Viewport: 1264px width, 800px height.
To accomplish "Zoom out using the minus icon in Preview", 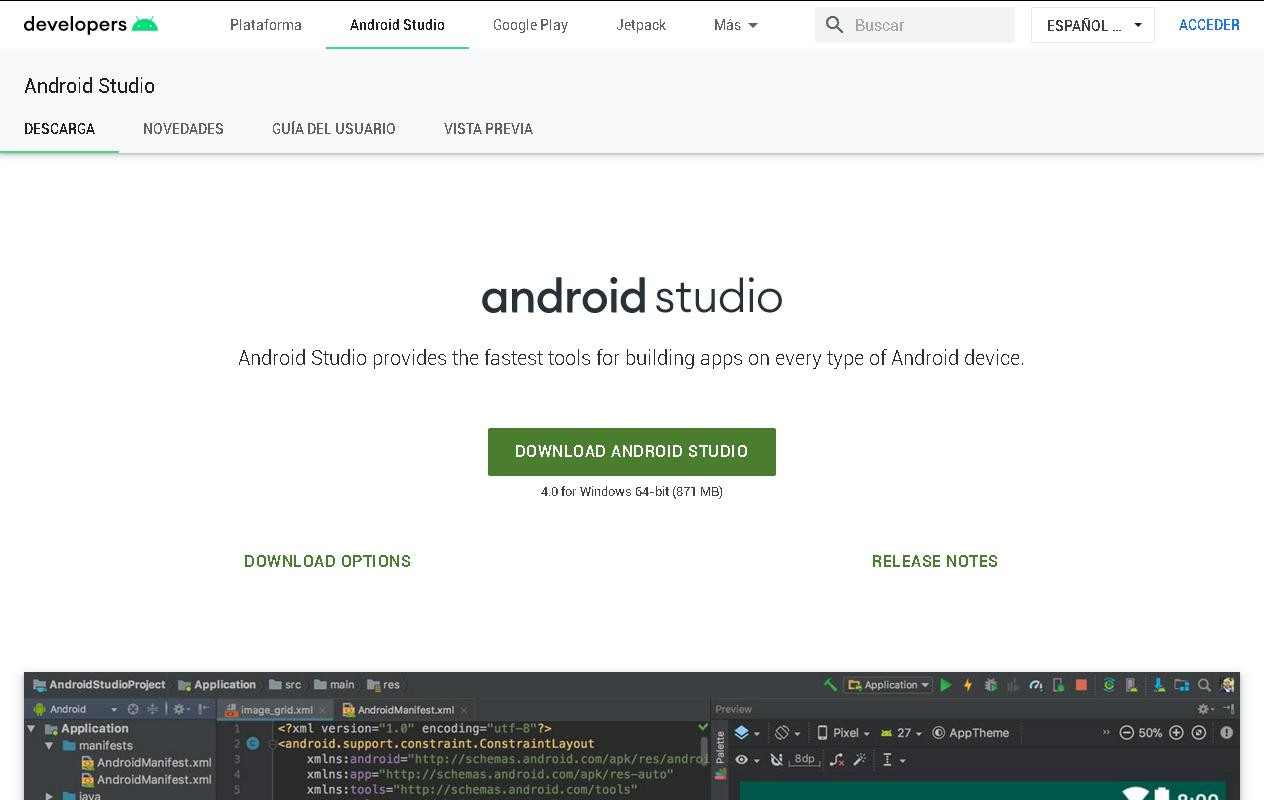I will tap(1127, 733).
